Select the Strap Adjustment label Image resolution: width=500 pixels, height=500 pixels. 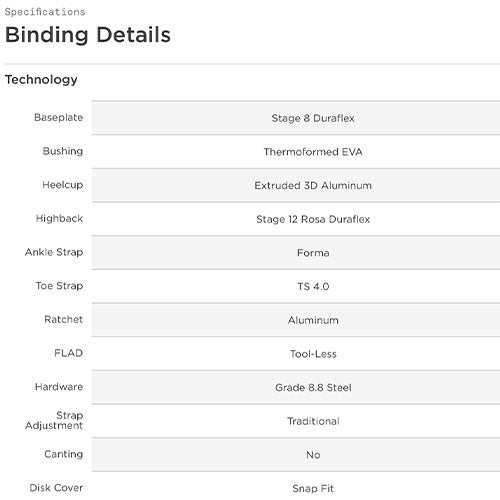coord(54,420)
